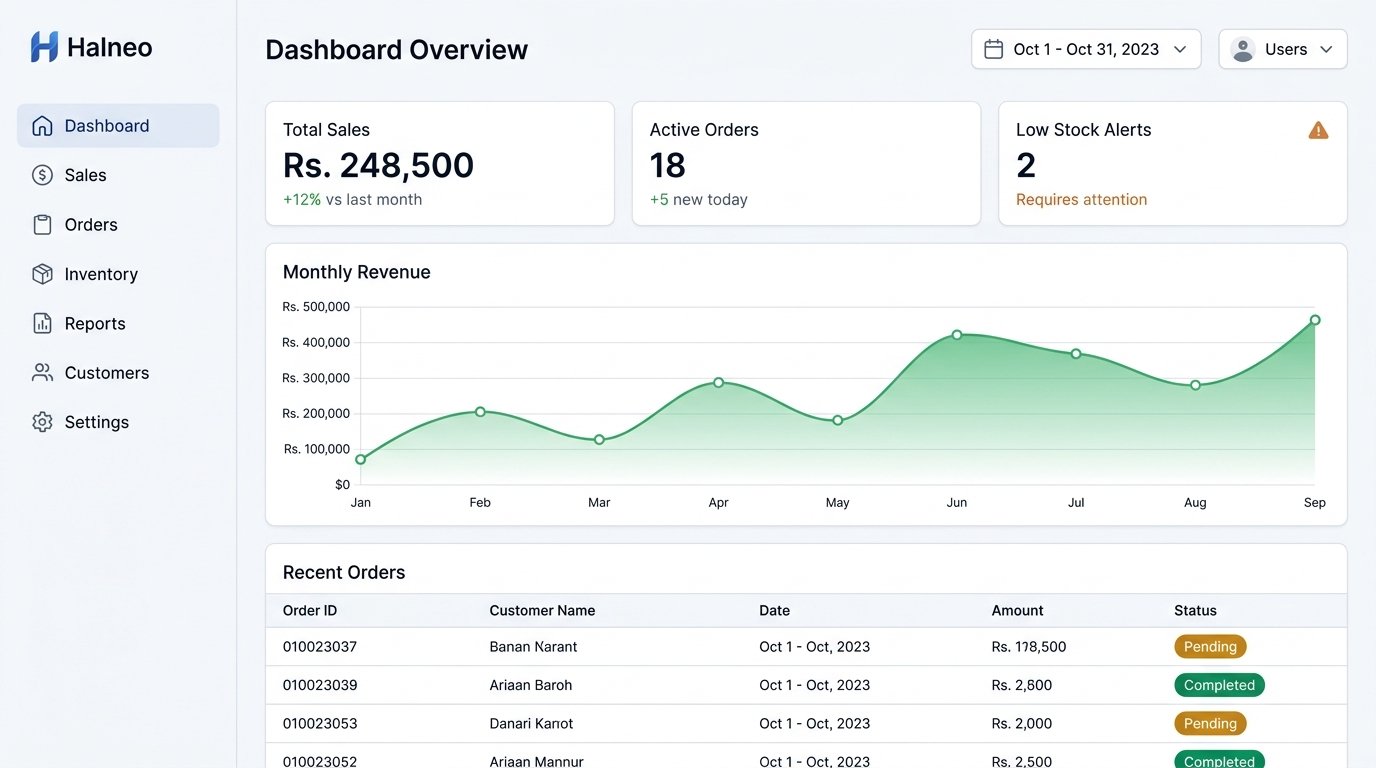Click the Completed badge for order 010023052

click(x=1219, y=761)
